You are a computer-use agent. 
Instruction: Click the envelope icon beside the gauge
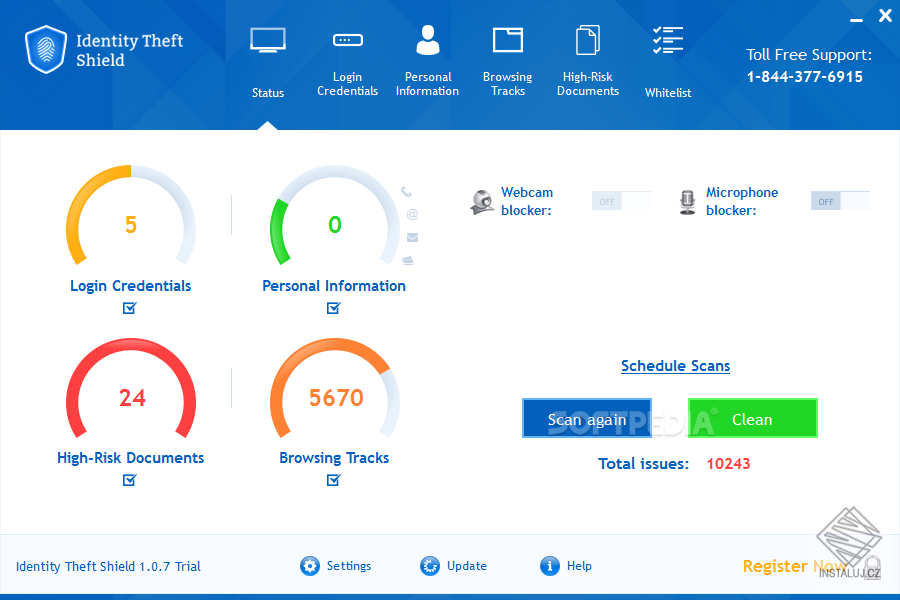tap(412, 237)
